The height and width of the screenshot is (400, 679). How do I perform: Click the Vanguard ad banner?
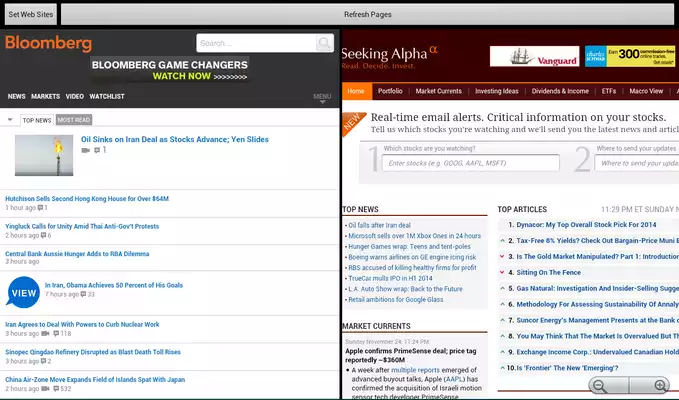tap(534, 56)
